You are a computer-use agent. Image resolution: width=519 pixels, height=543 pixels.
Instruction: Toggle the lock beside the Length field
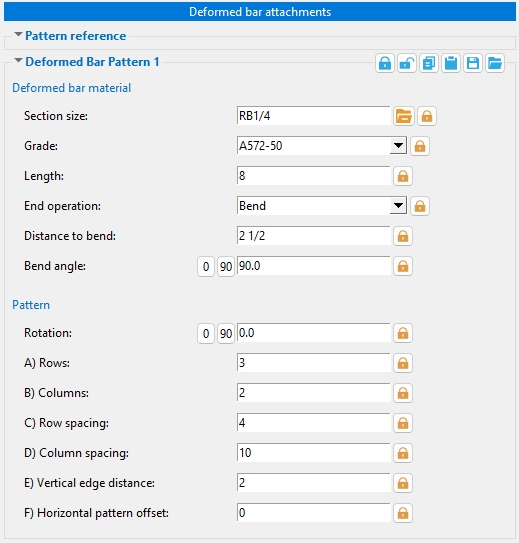(403, 176)
